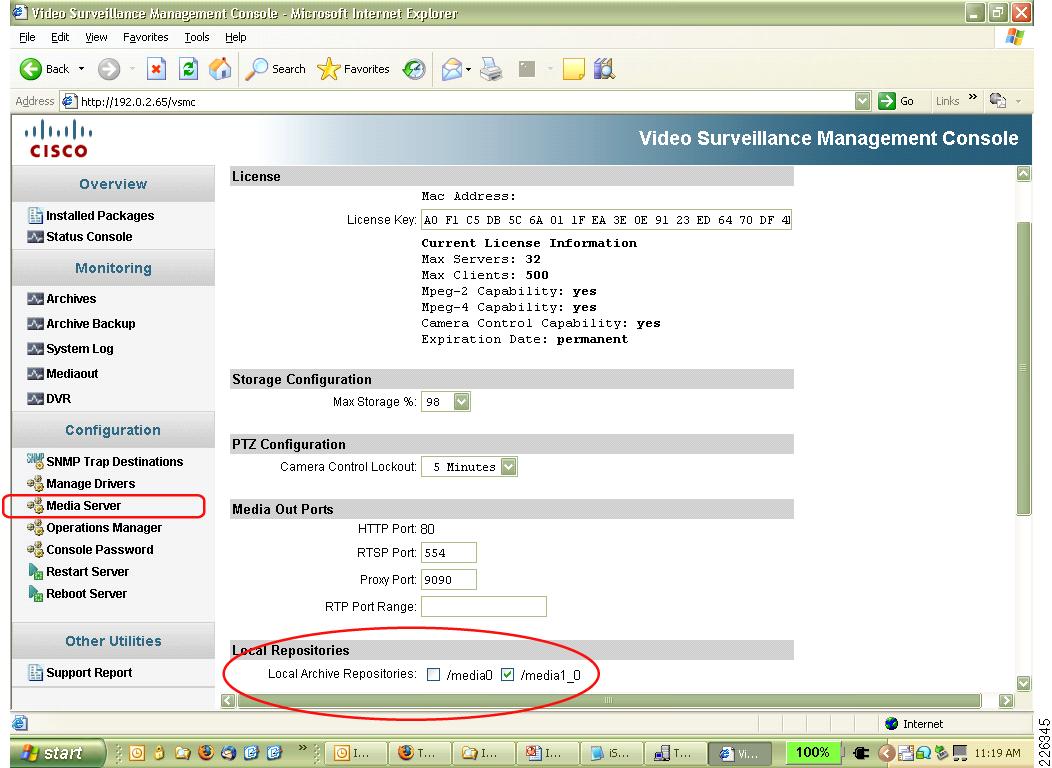Open the Search pane from the toolbar
Image resolution: width=1052 pixels, height=768 pixels.
coord(275,69)
